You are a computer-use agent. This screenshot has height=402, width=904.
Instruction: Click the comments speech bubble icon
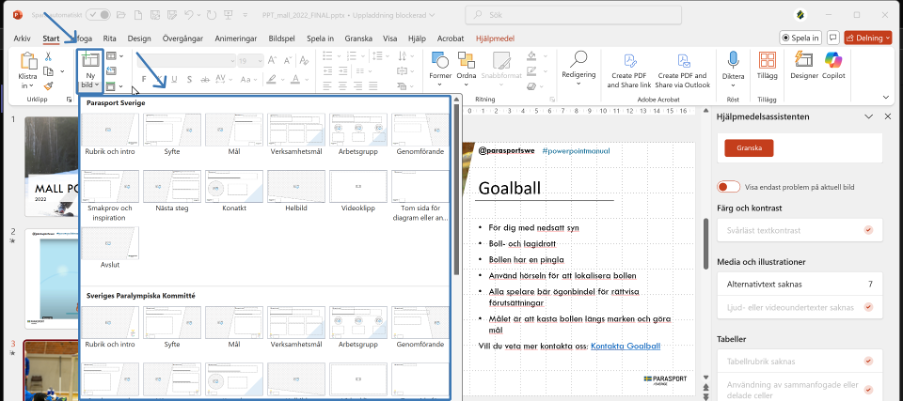pyautogui.click(x=833, y=38)
